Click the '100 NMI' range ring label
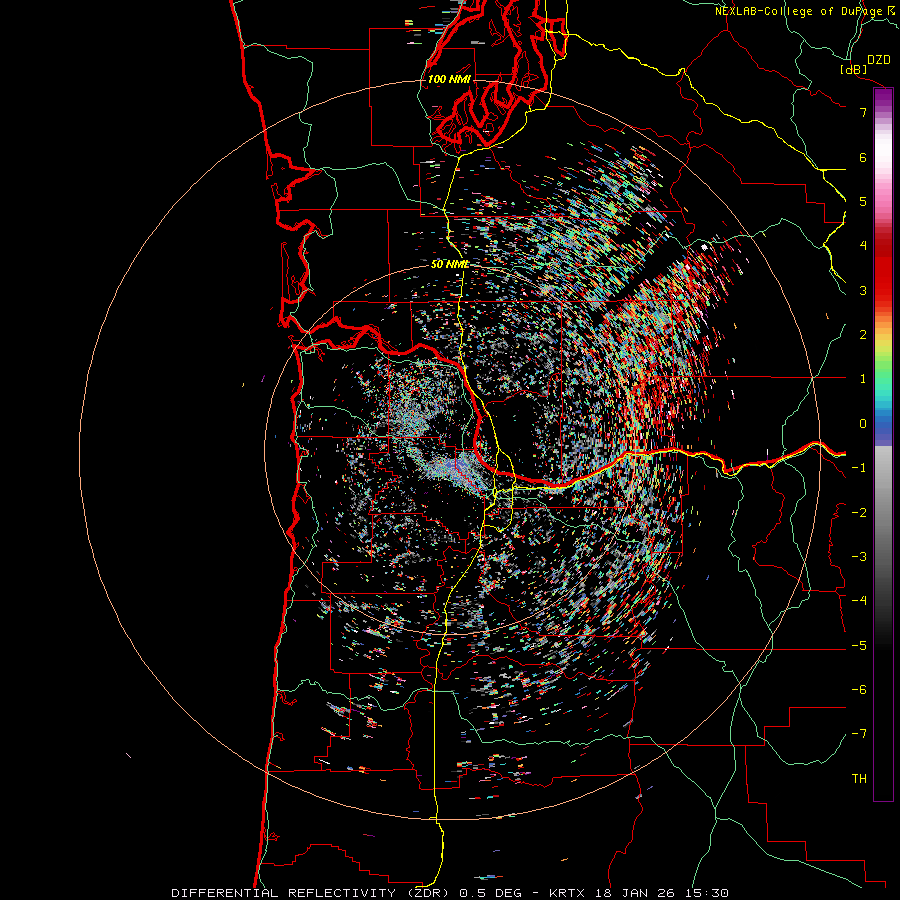Image resolution: width=900 pixels, height=900 pixels. point(449,79)
